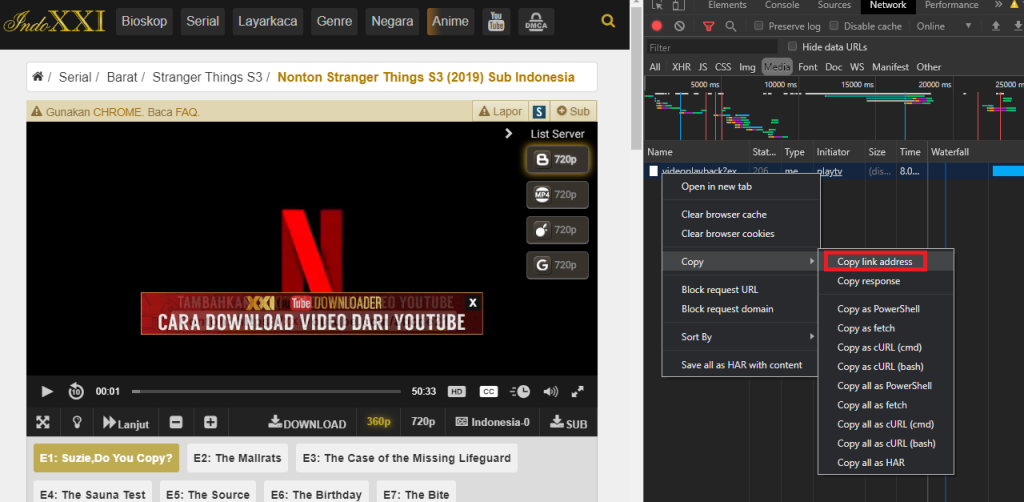Open the DMCA icon link in navbar

tap(536, 22)
